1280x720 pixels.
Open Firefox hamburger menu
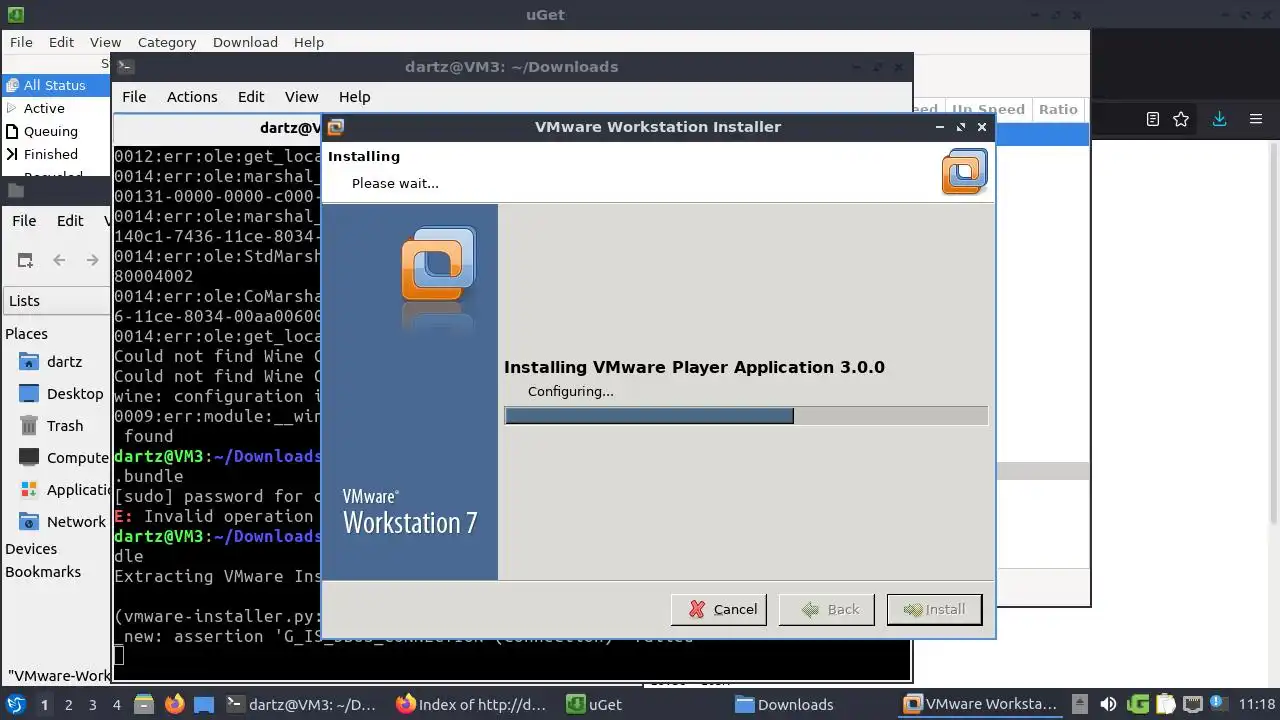[x=1256, y=119]
